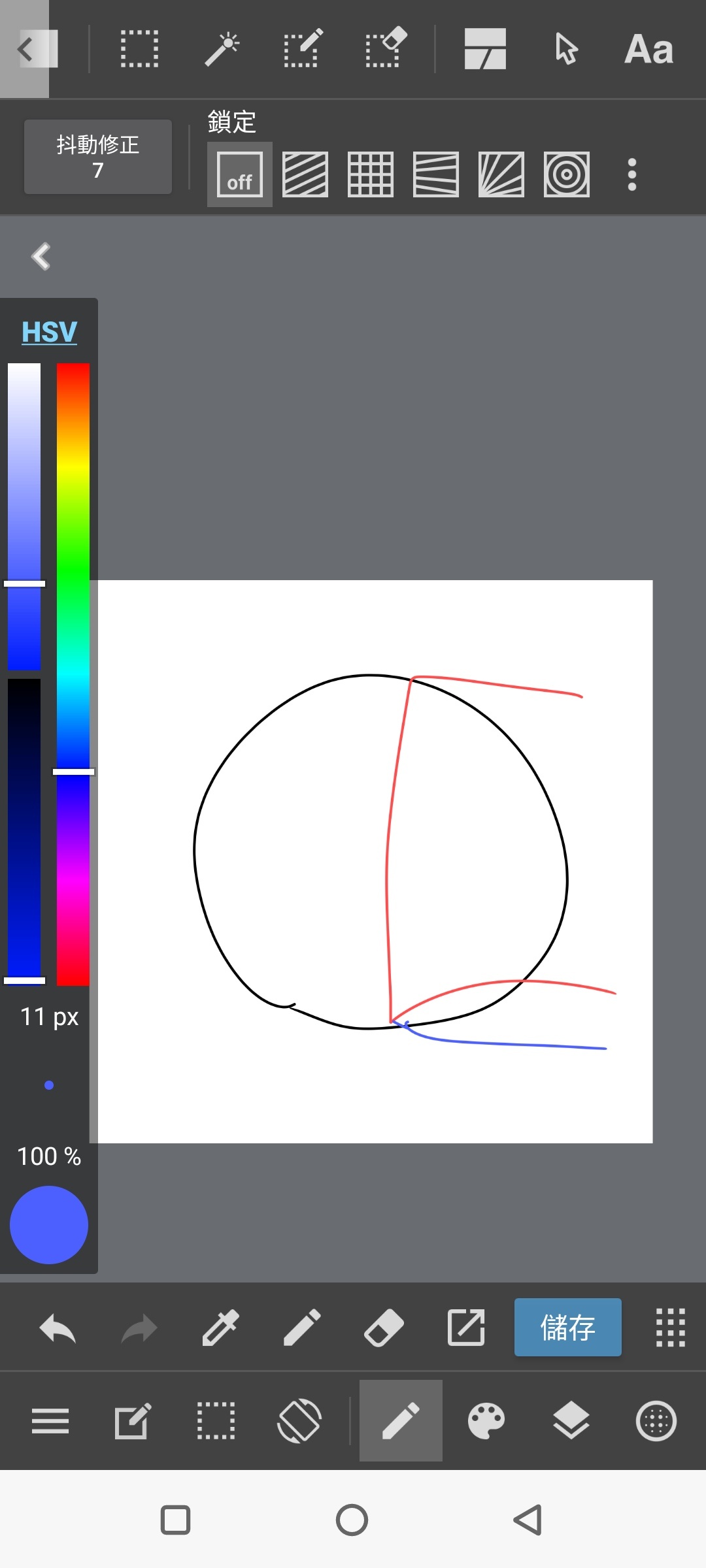
Task: Select the Aa text tool
Action: click(x=648, y=50)
